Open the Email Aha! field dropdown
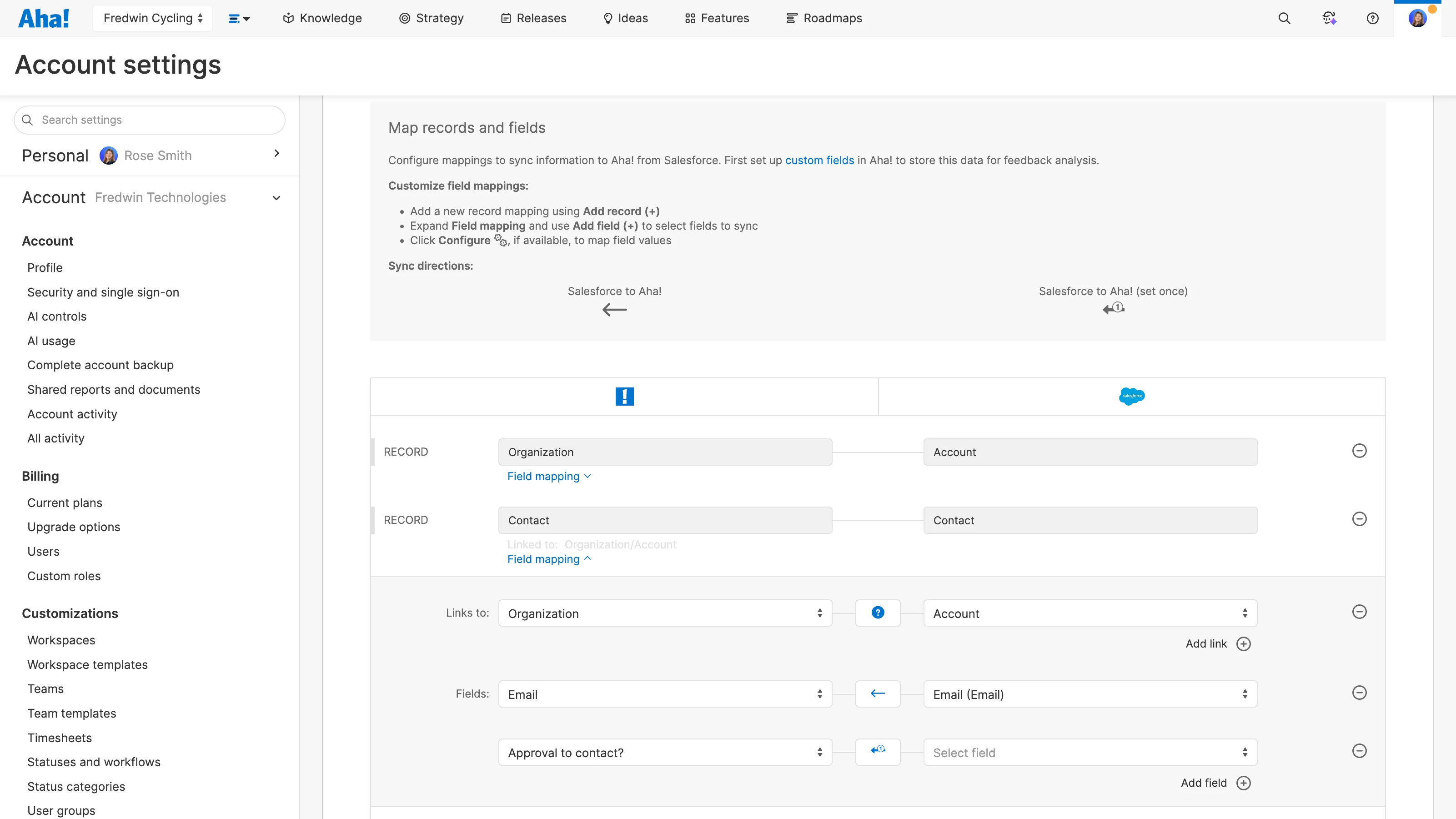 (665, 694)
